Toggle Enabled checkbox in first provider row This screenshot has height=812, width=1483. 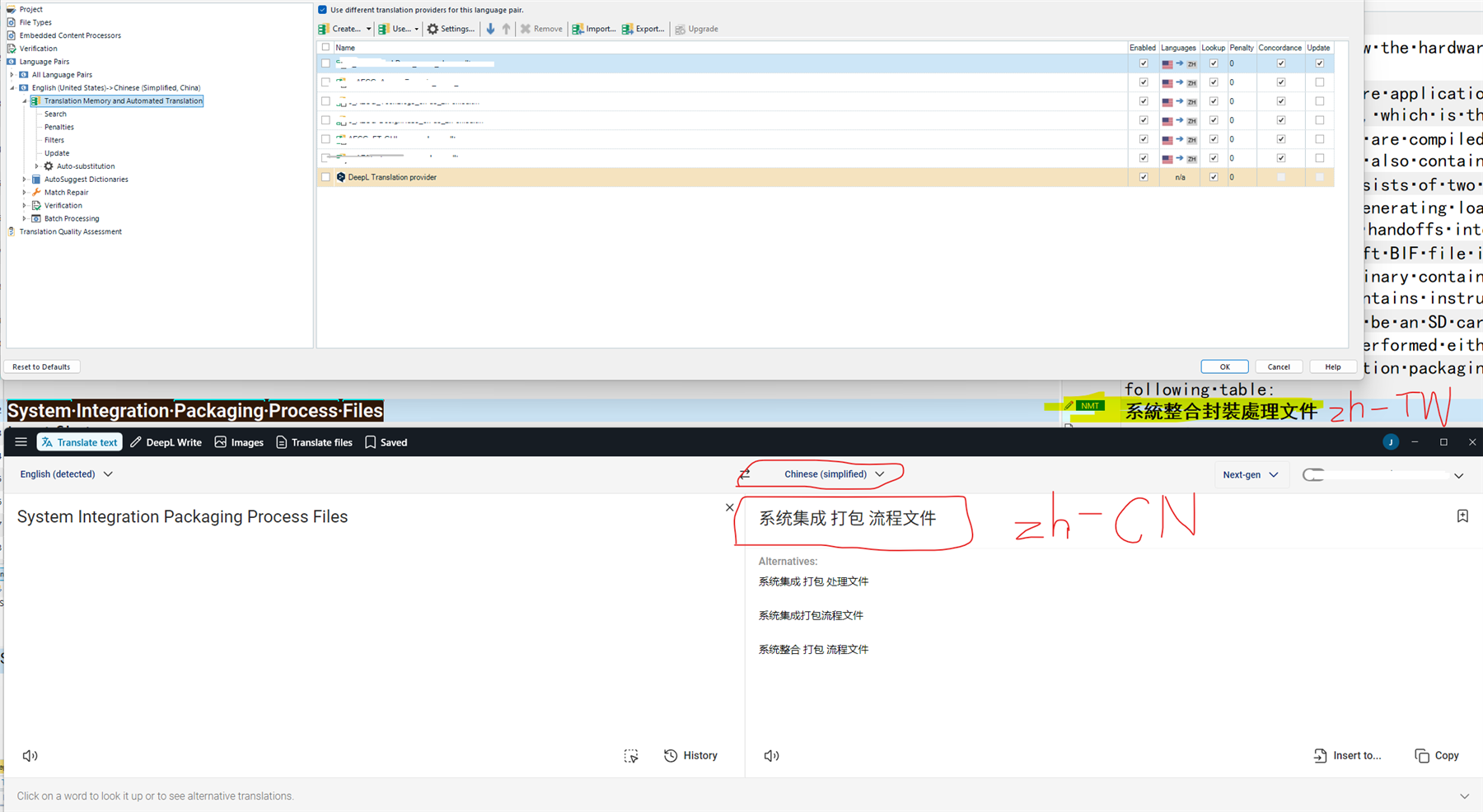pos(1144,63)
